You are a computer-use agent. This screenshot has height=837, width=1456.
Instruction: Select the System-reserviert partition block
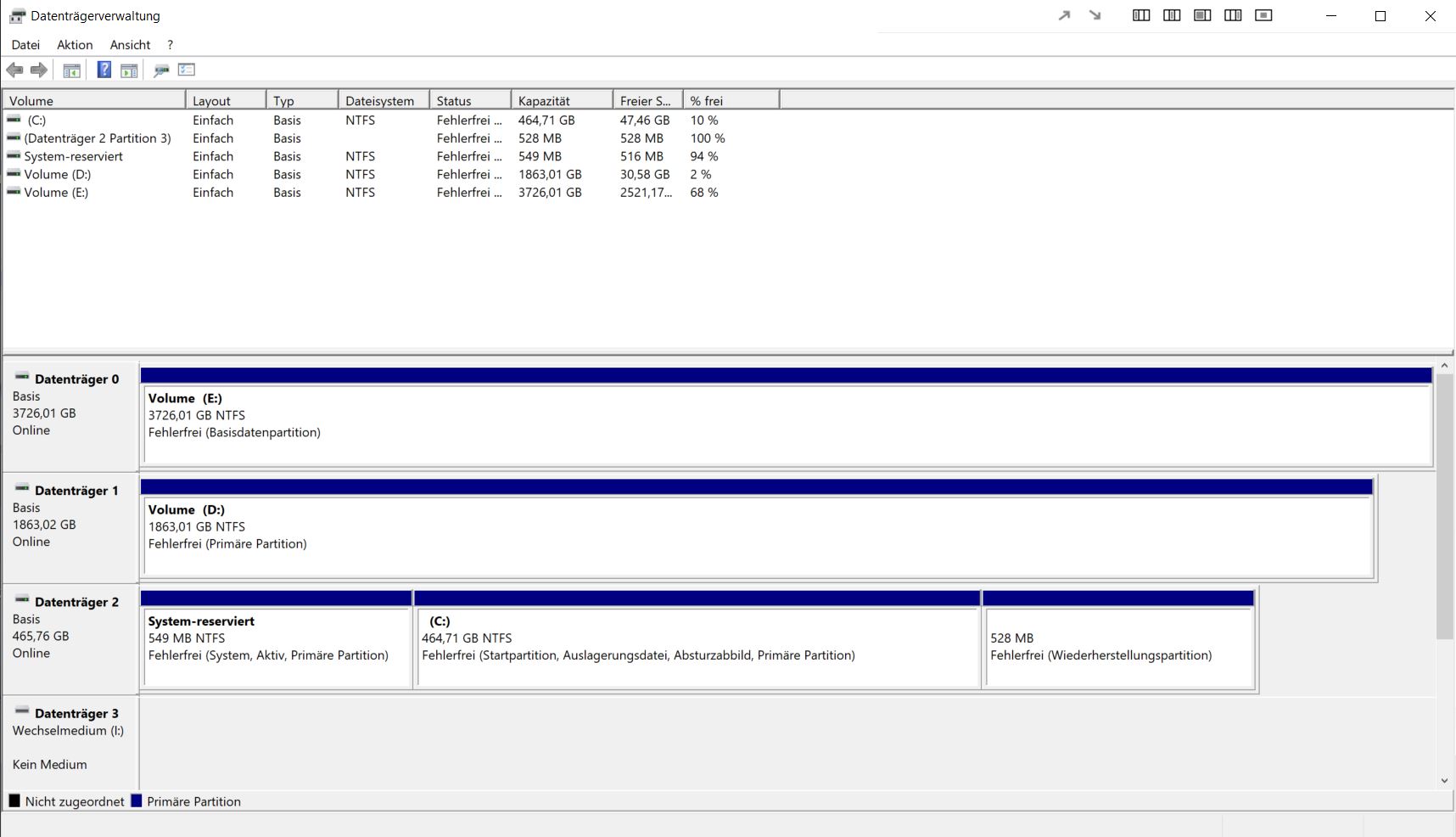coord(277,639)
